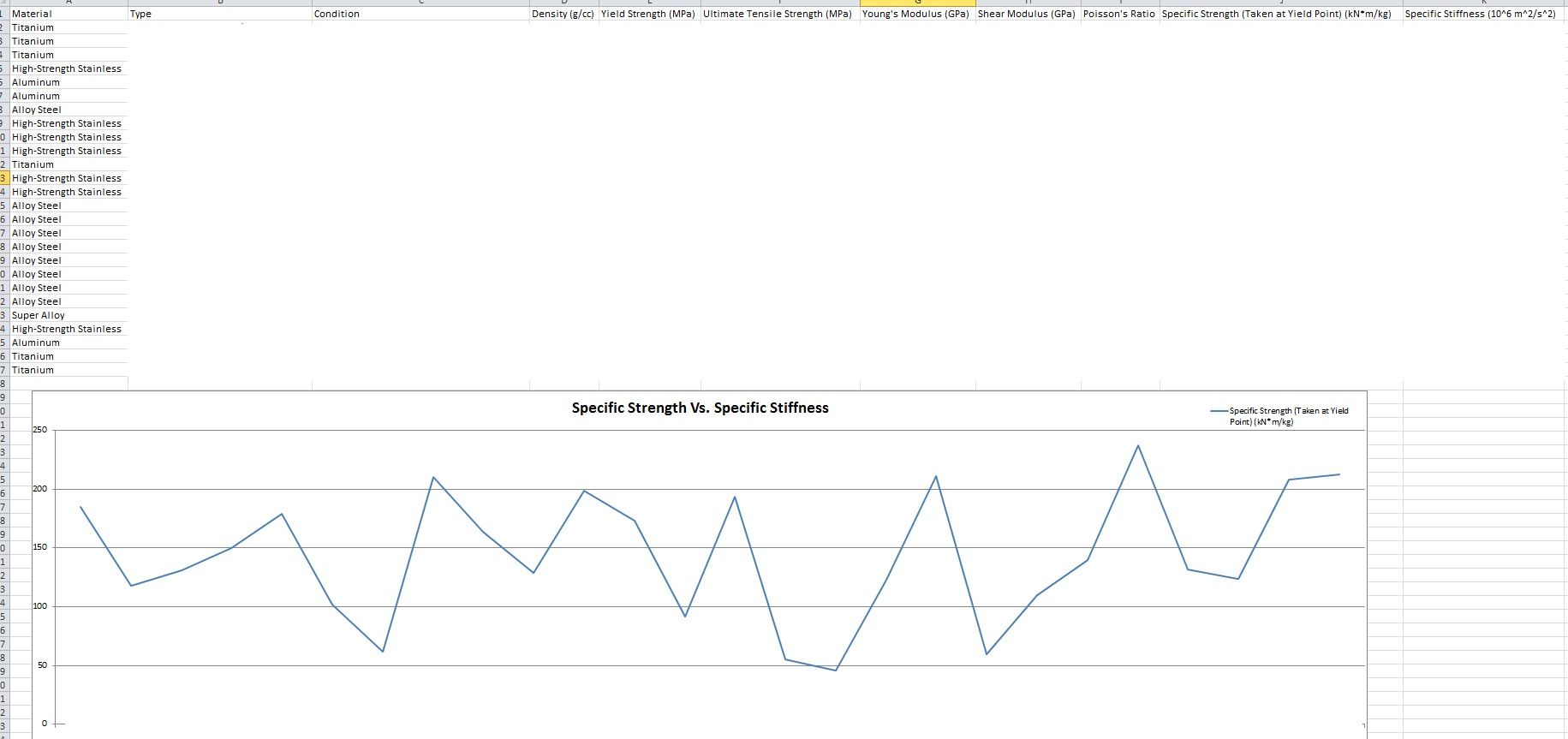Click the "Shear Modulus (GPa)" header cell
1568x739 pixels.
coord(1027,14)
